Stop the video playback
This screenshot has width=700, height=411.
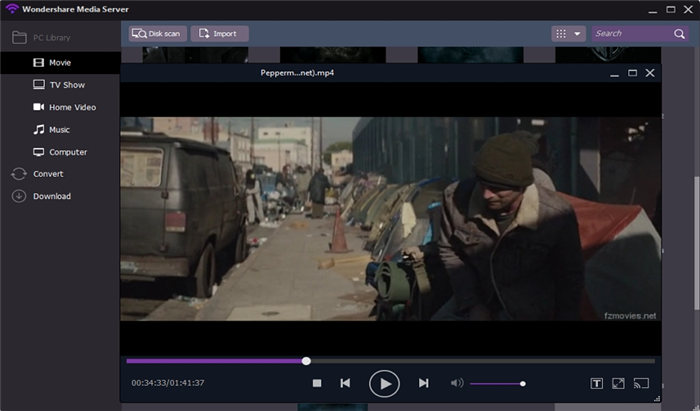click(x=317, y=383)
